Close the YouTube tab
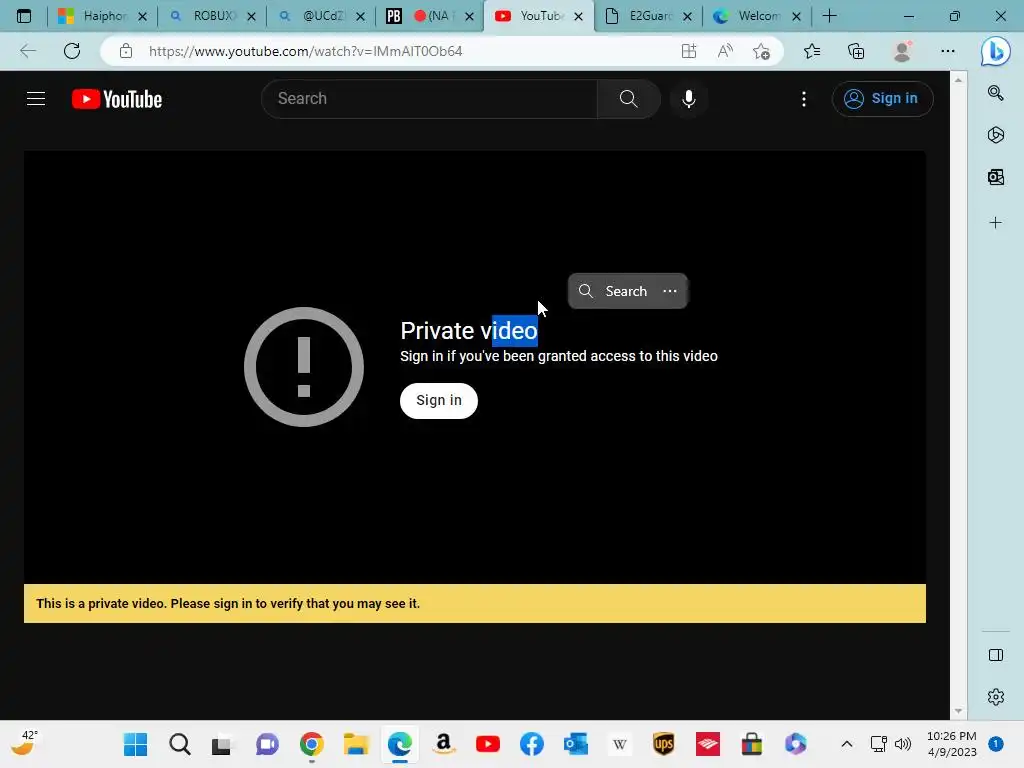The width and height of the screenshot is (1024, 768). pyautogui.click(x=579, y=16)
